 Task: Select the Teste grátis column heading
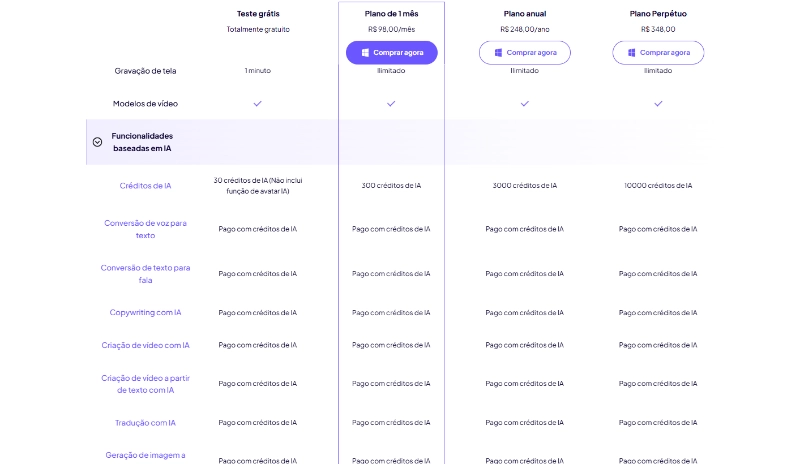tap(258, 13)
